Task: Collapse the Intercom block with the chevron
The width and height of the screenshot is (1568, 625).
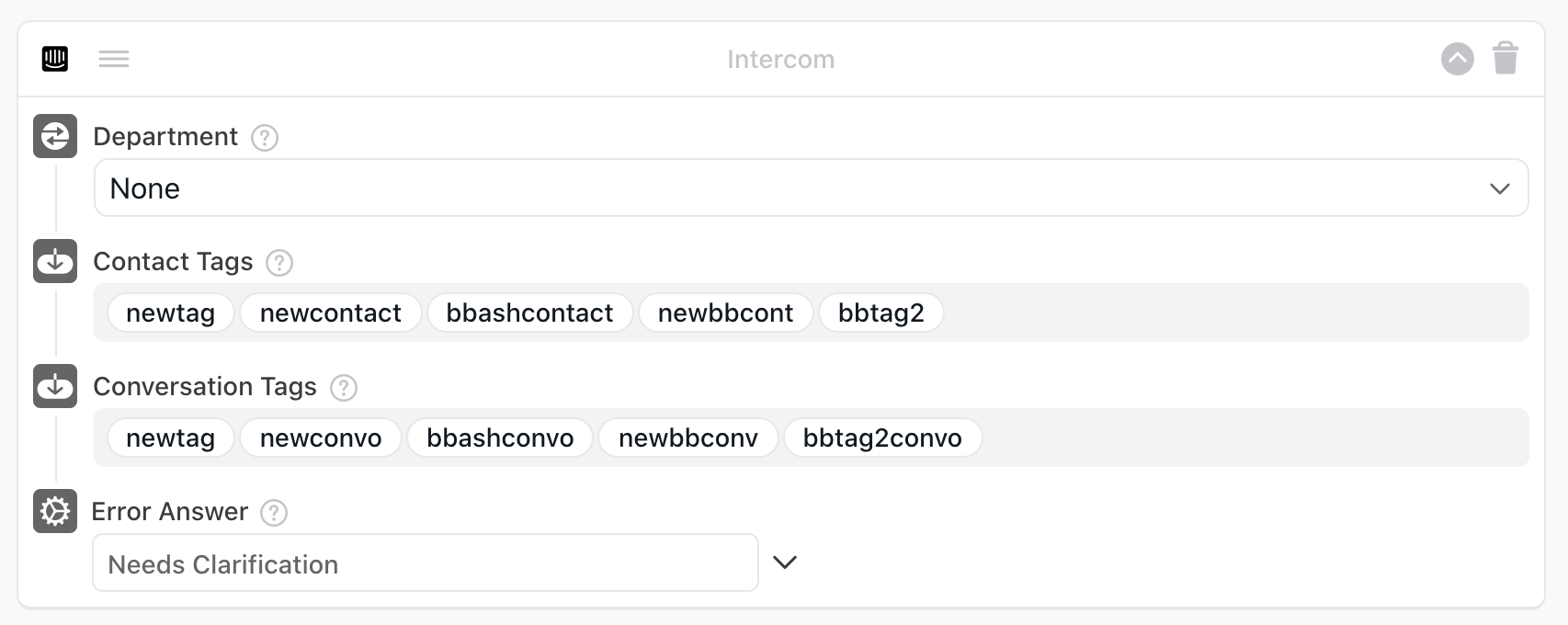Action: (x=1457, y=58)
